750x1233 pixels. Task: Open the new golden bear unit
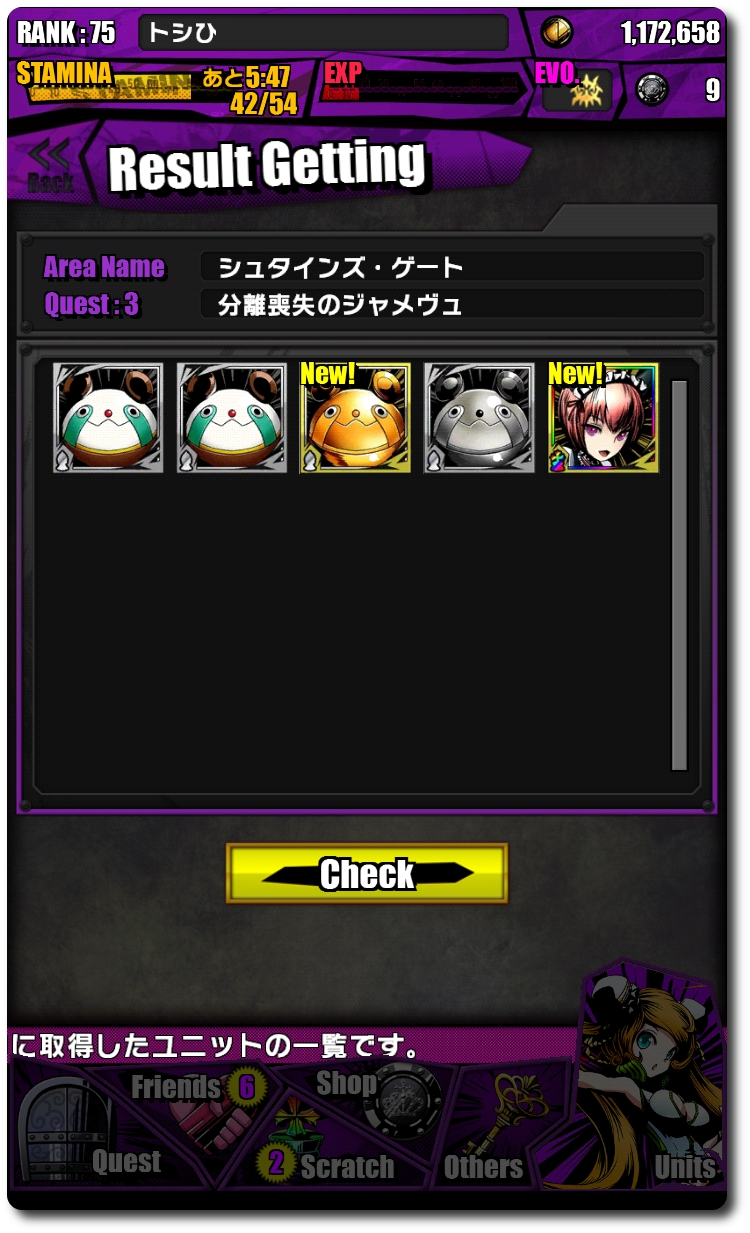[355, 418]
